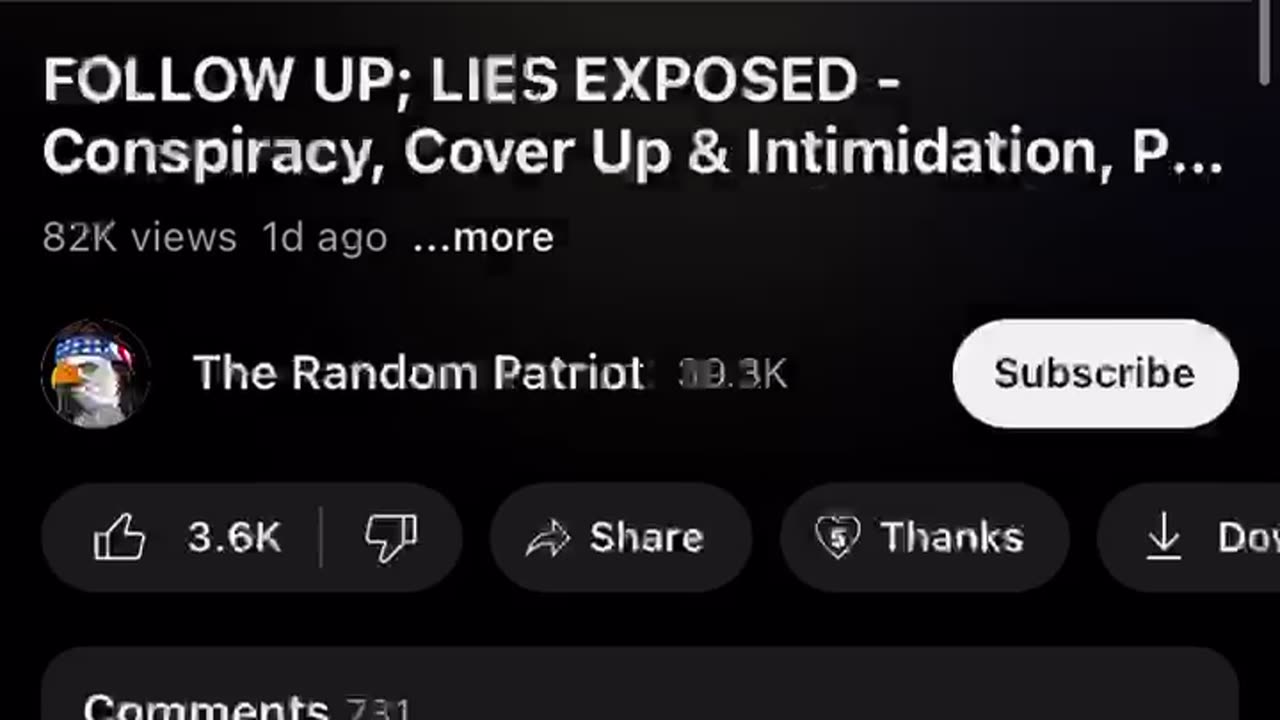Click the 1d ago upload date
Viewport: 1280px width, 720px height.
(x=324, y=238)
